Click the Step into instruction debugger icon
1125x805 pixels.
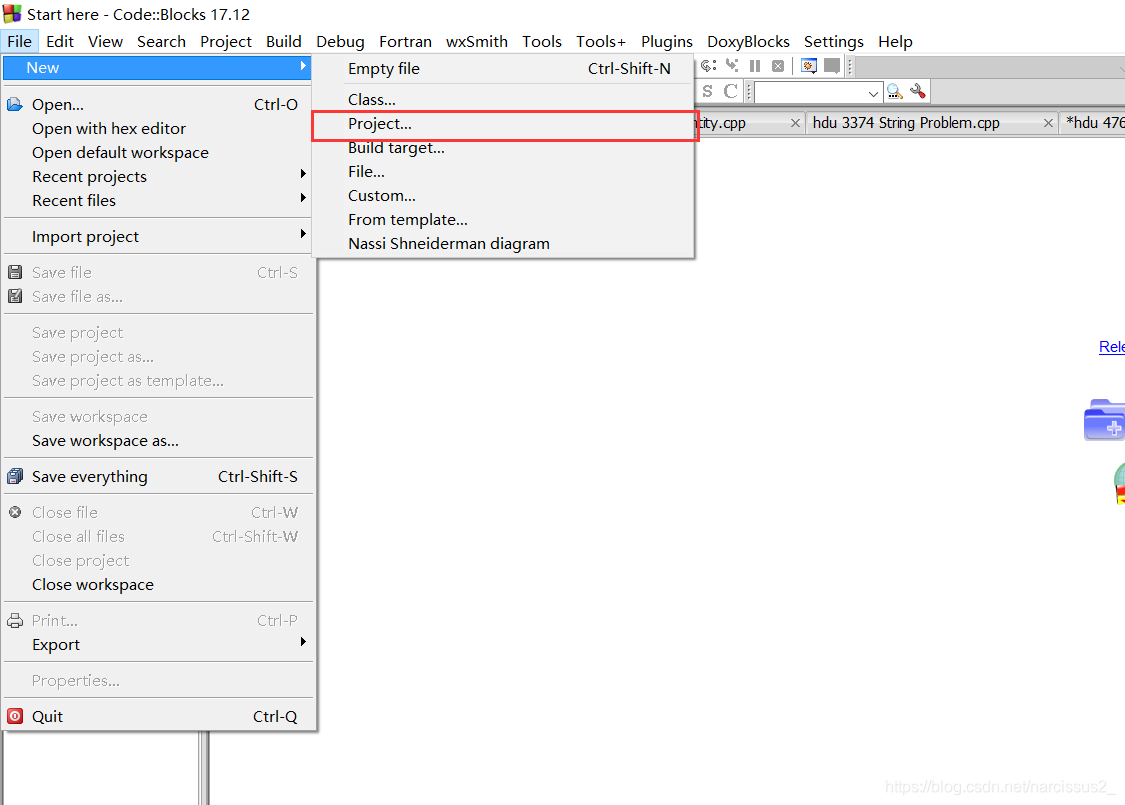click(732, 65)
